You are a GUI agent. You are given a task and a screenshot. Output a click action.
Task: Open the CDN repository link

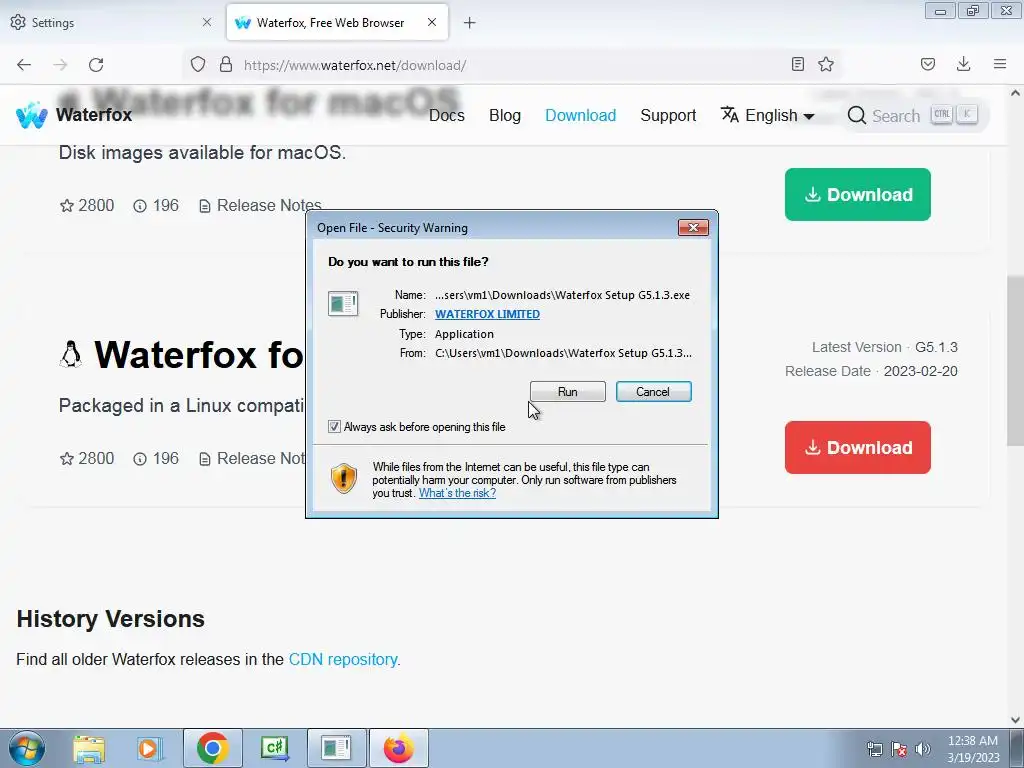(x=343, y=660)
